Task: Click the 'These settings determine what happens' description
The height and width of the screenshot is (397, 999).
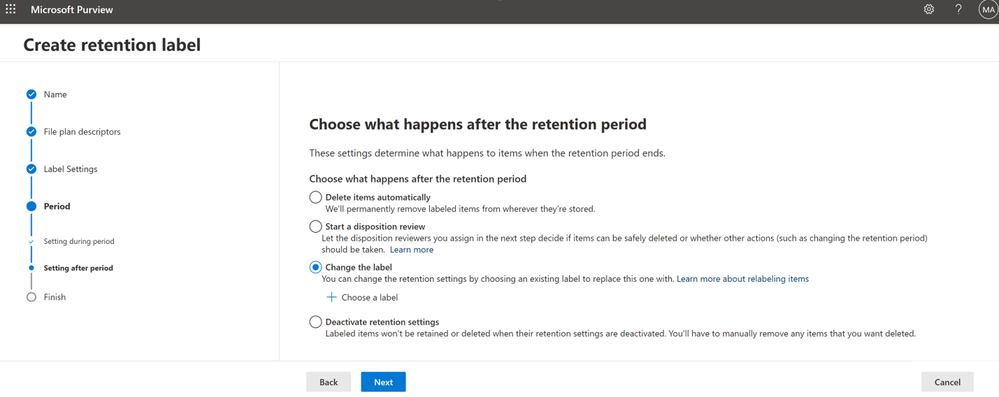Action: pos(487,154)
